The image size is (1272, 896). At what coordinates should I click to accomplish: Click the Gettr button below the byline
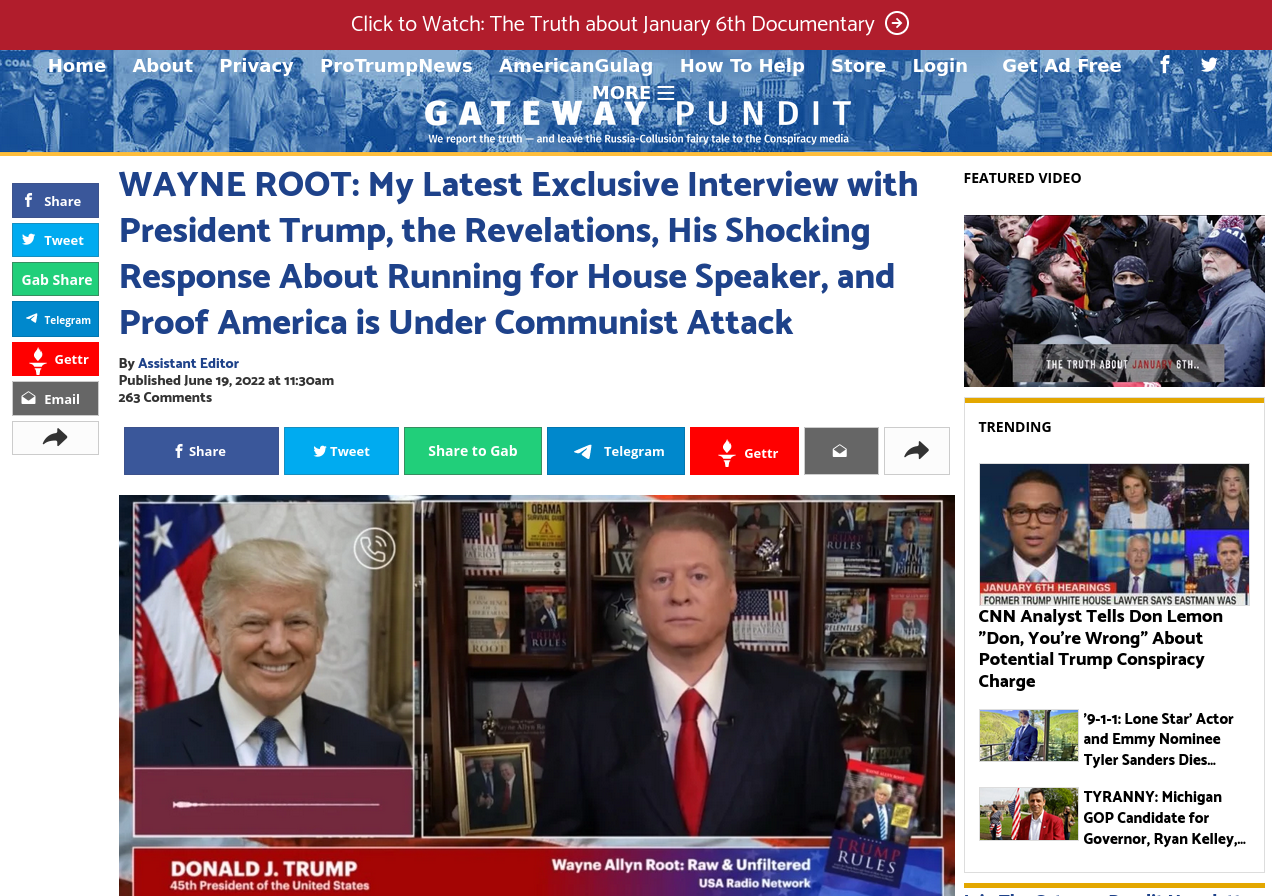pos(744,451)
